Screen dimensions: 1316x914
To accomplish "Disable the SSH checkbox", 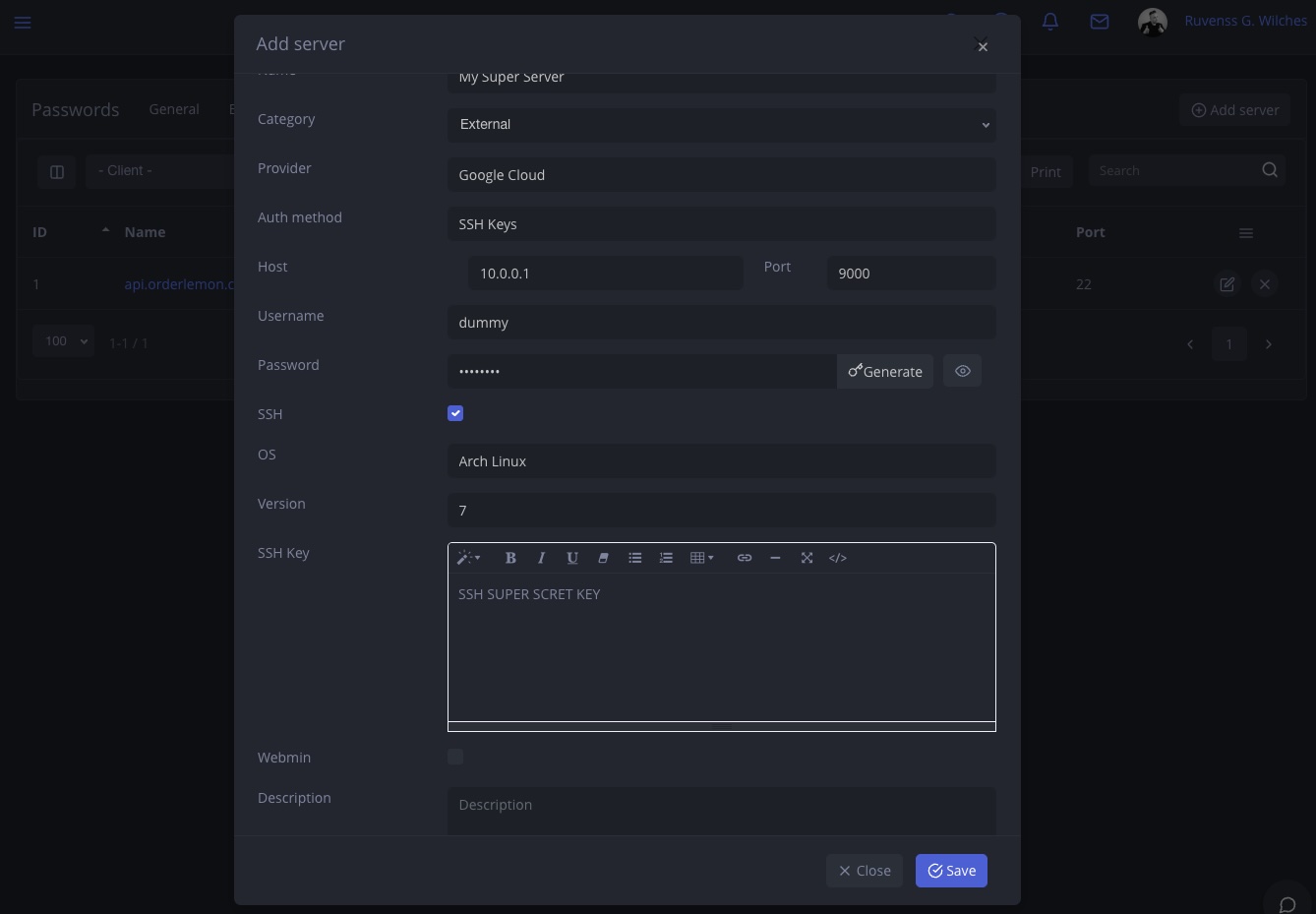I will [454, 413].
